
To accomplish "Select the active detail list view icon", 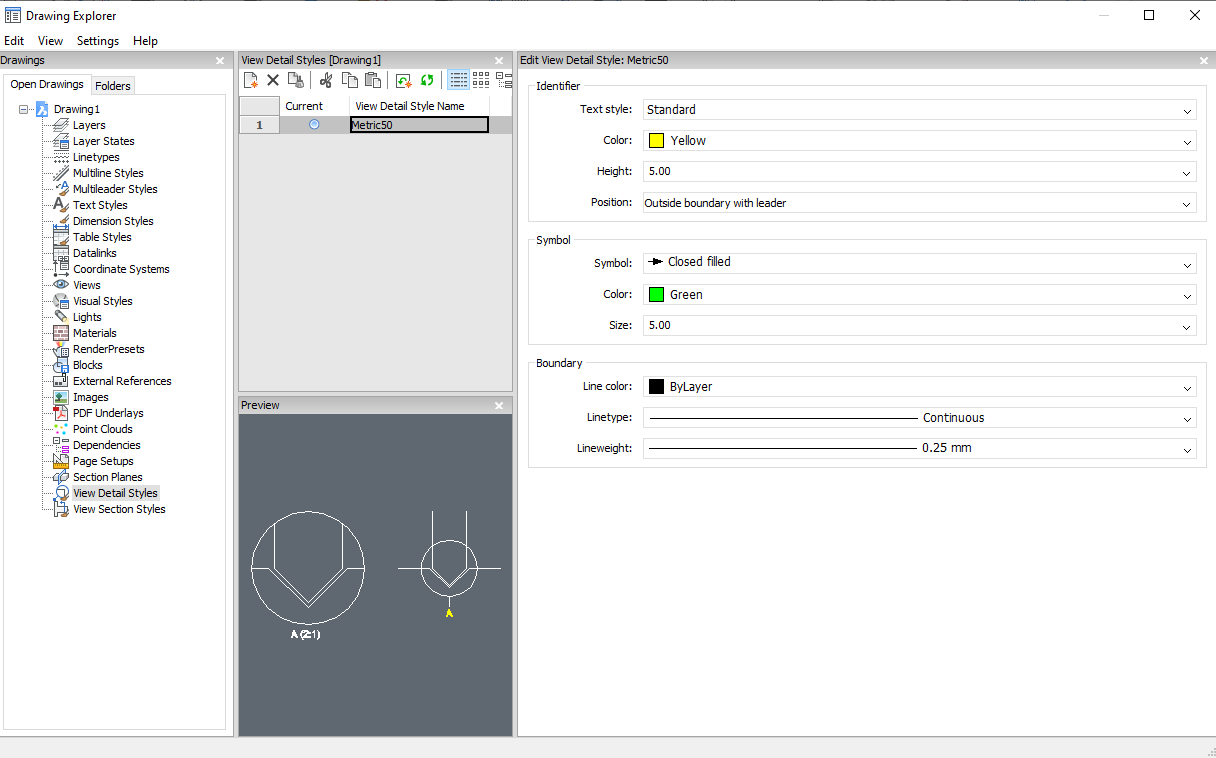I will pos(458,80).
